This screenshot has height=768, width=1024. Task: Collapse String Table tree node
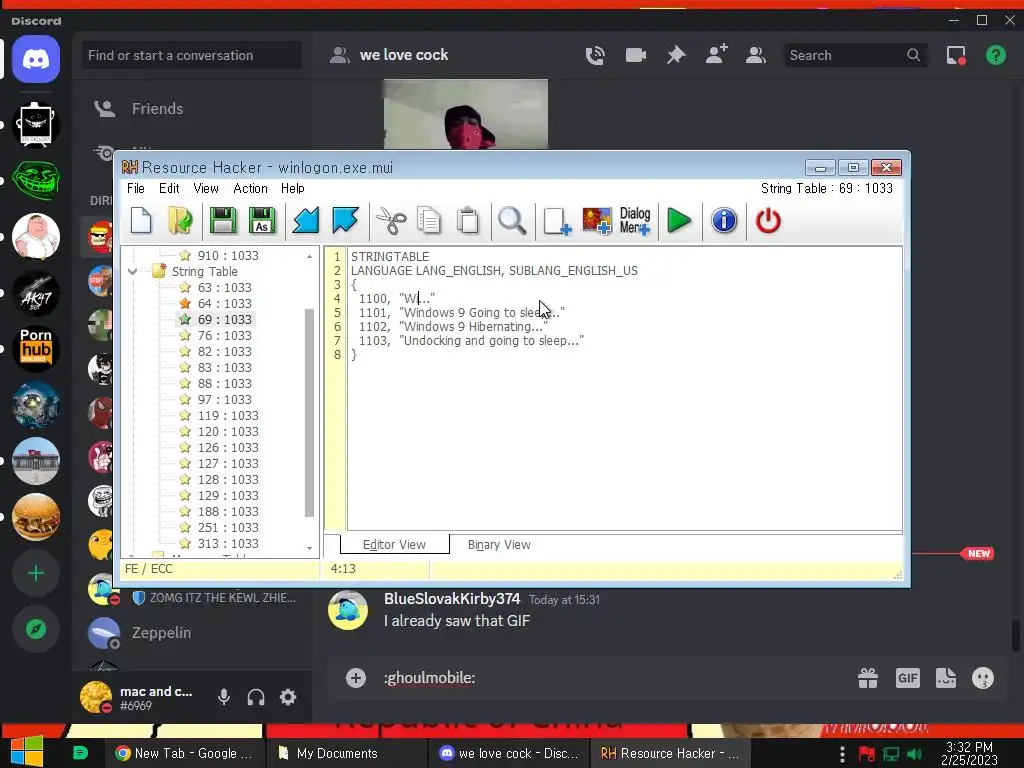coord(133,272)
